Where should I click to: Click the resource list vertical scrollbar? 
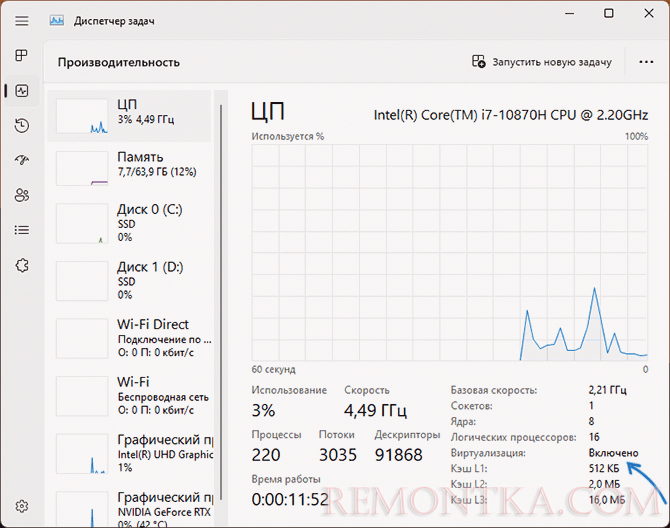point(221,302)
